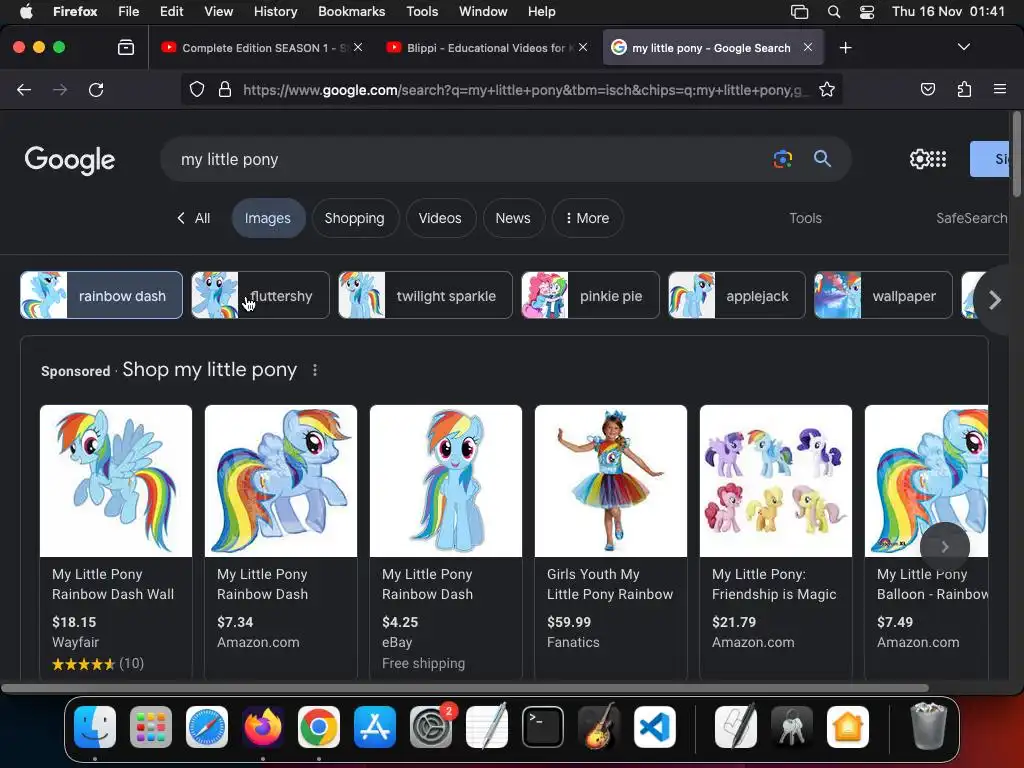List all open tabs dropdown
Viewport: 1024px width, 768px height.
point(963,47)
